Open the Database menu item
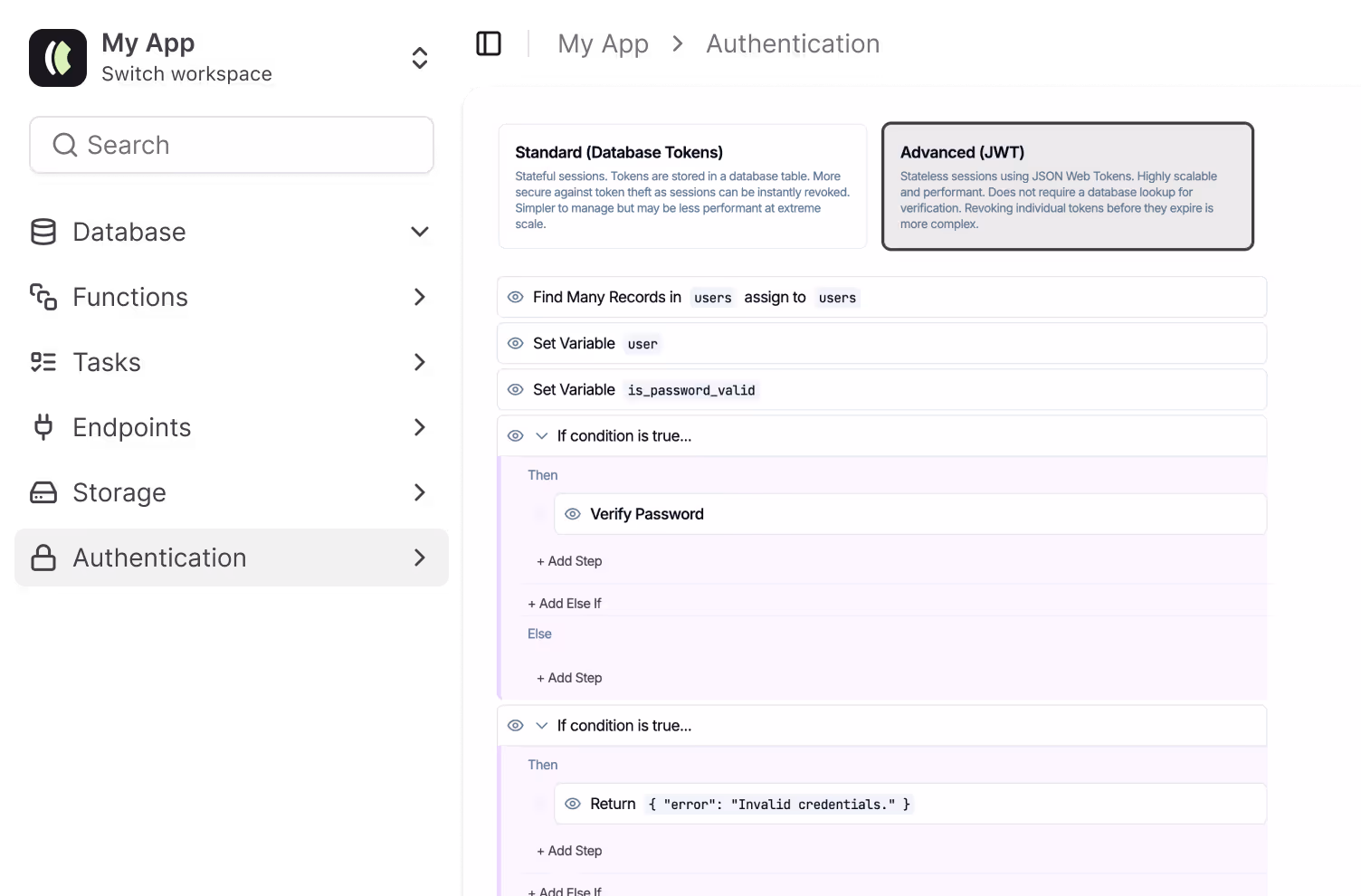 pos(232,232)
